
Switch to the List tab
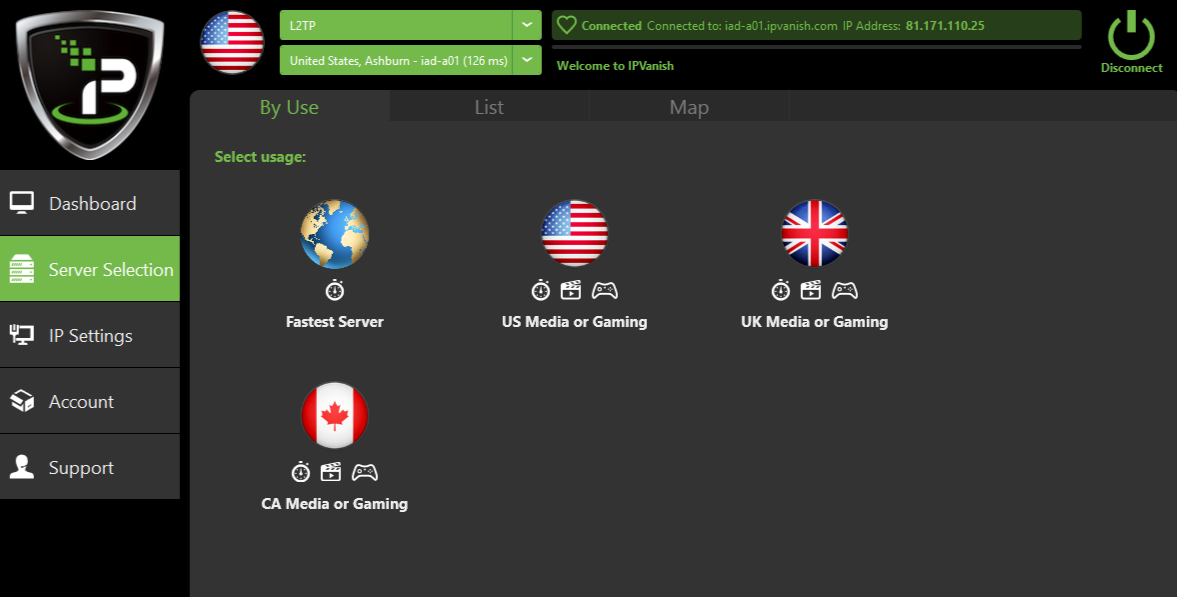click(x=489, y=107)
